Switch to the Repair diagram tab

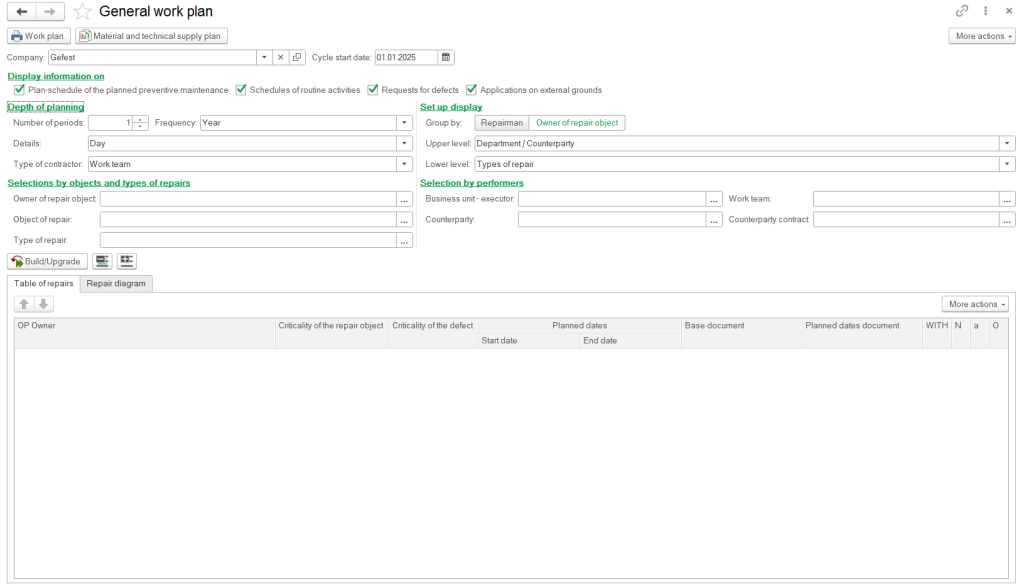tap(116, 284)
